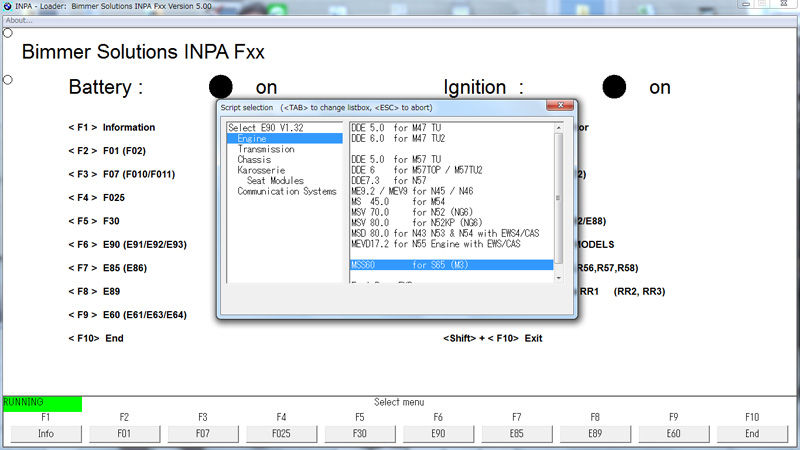Select ME9.2 / MEV9 for N45 / N46
The image size is (800, 450).
pos(412,191)
